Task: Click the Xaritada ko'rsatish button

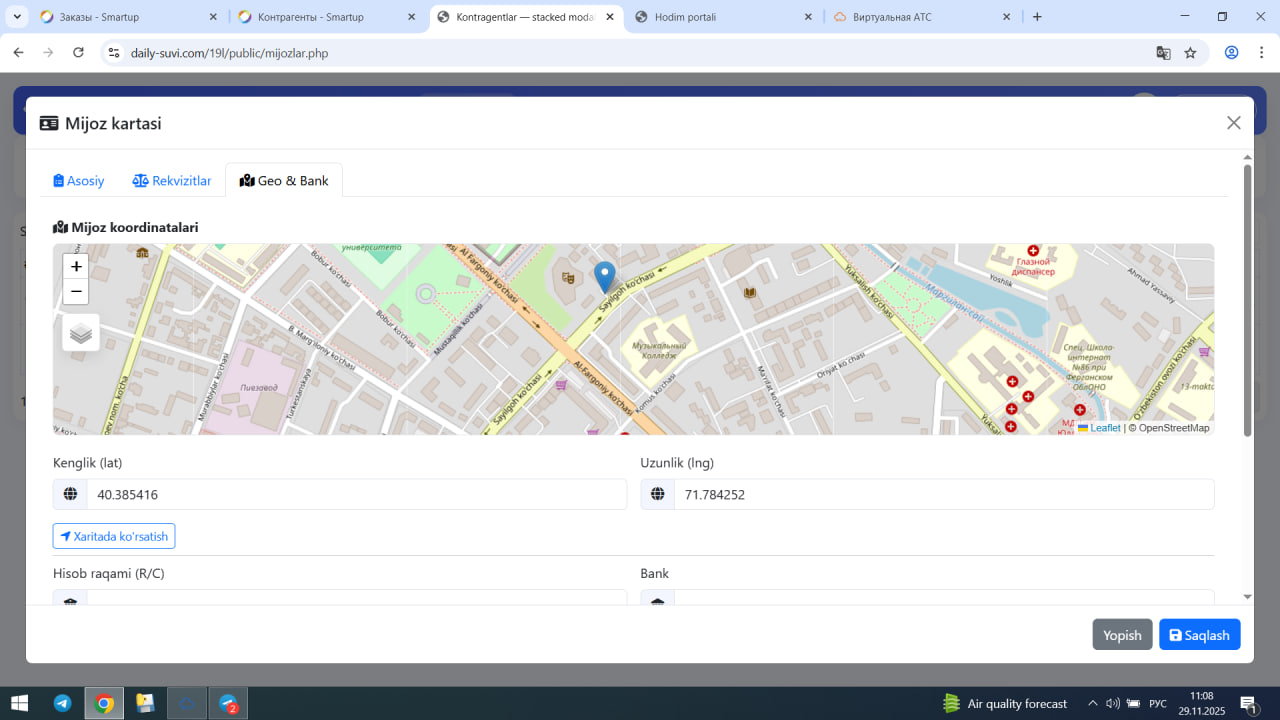Action: [x=114, y=536]
